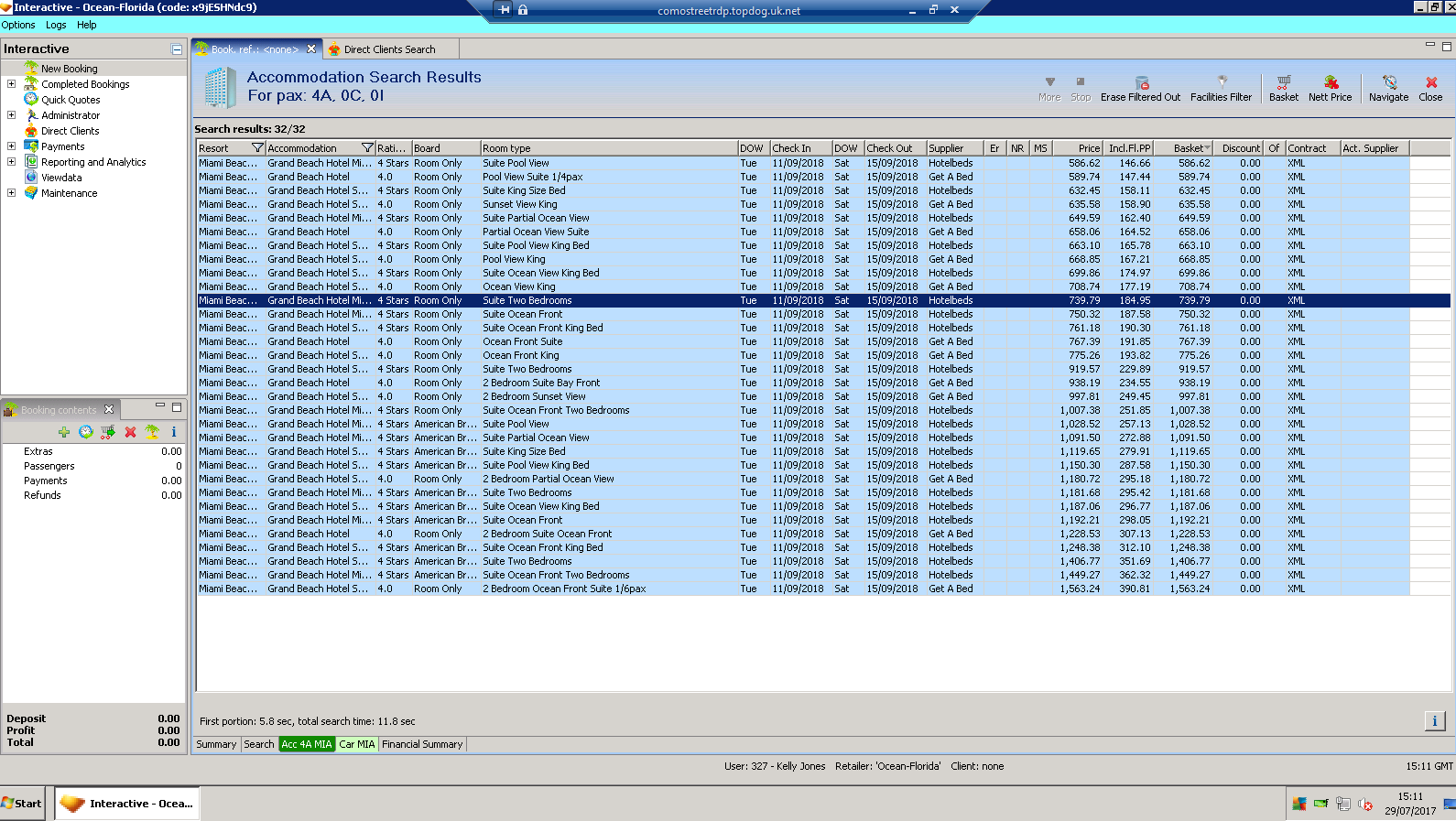Image resolution: width=1456 pixels, height=821 pixels.
Task: Click the Viewdata globe icon
Action: [31, 177]
